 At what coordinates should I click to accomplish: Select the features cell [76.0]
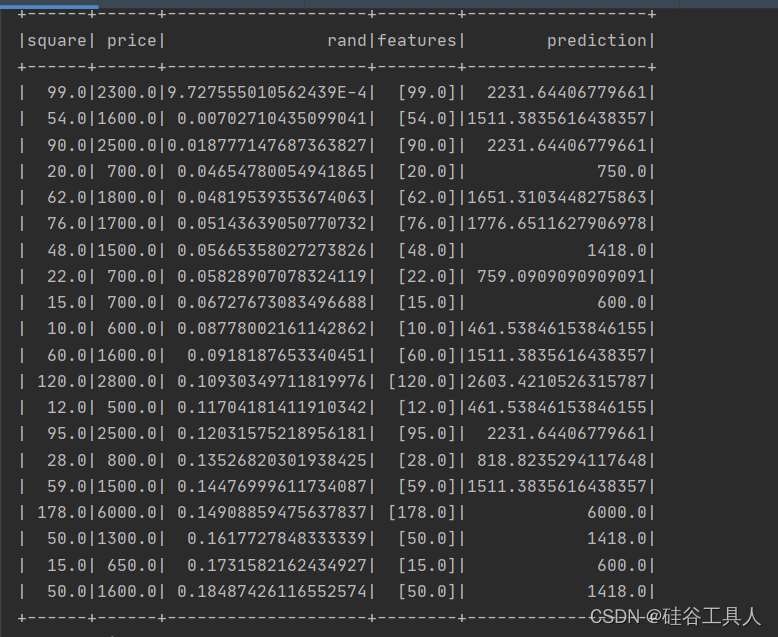click(x=427, y=224)
